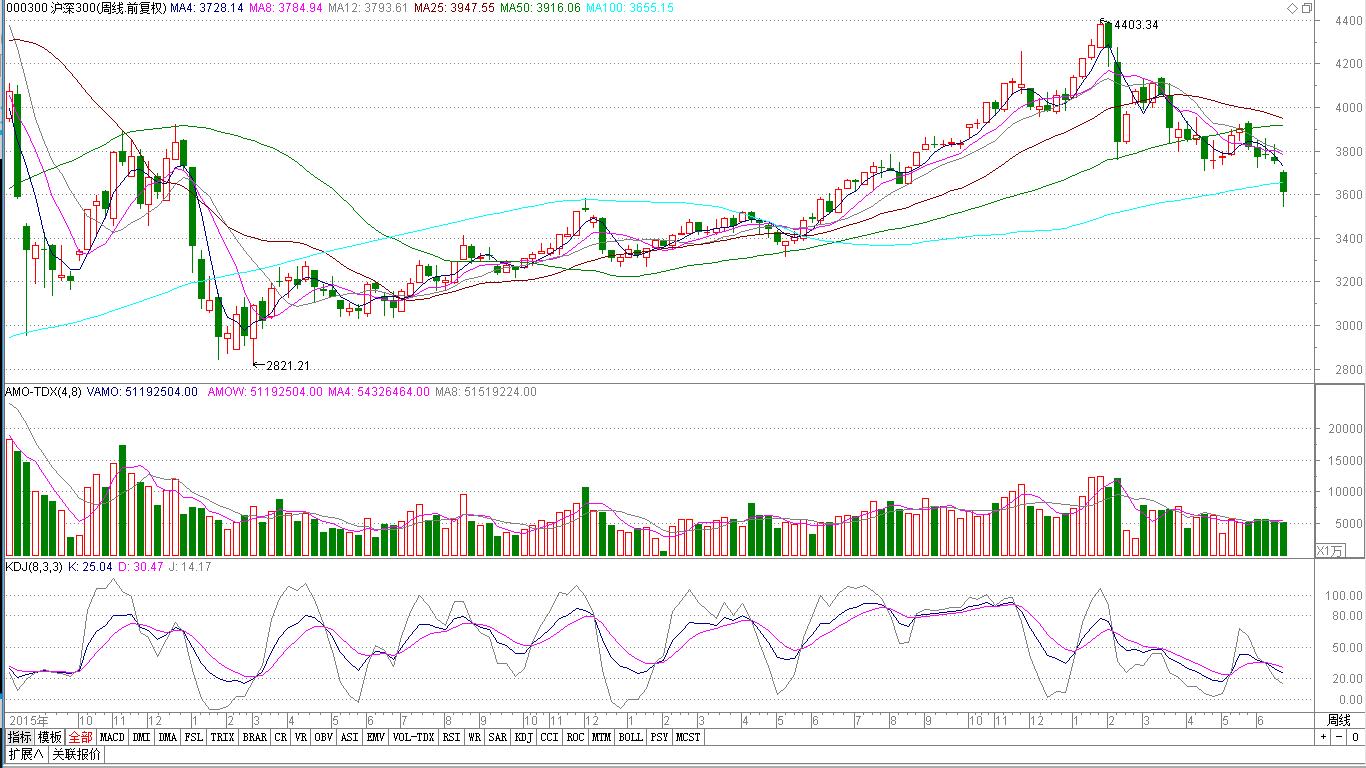This screenshot has width=1366, height=768.
Task: Click the minus zoom-out button
Action: pyautogui.click(x=1338, y=737)
